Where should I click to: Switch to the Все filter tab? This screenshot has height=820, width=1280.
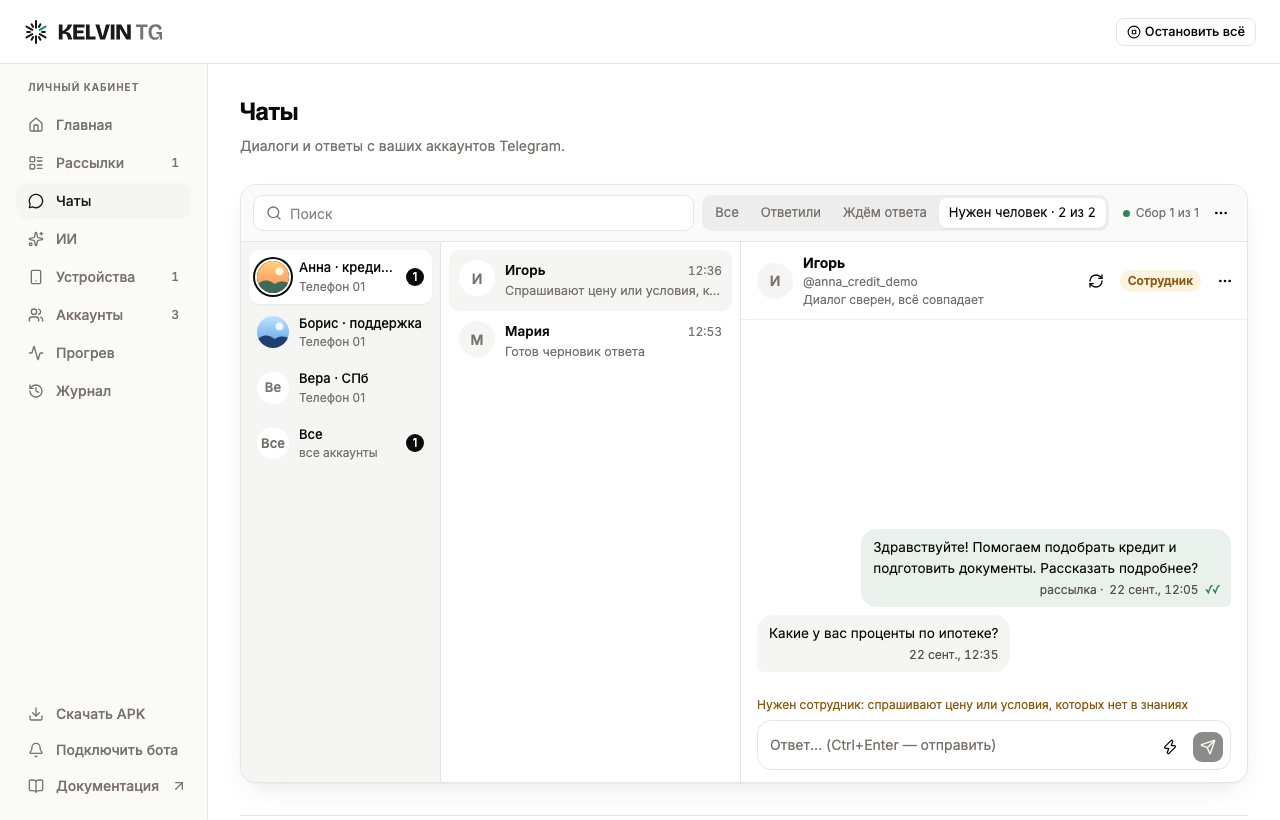(727, 212)
